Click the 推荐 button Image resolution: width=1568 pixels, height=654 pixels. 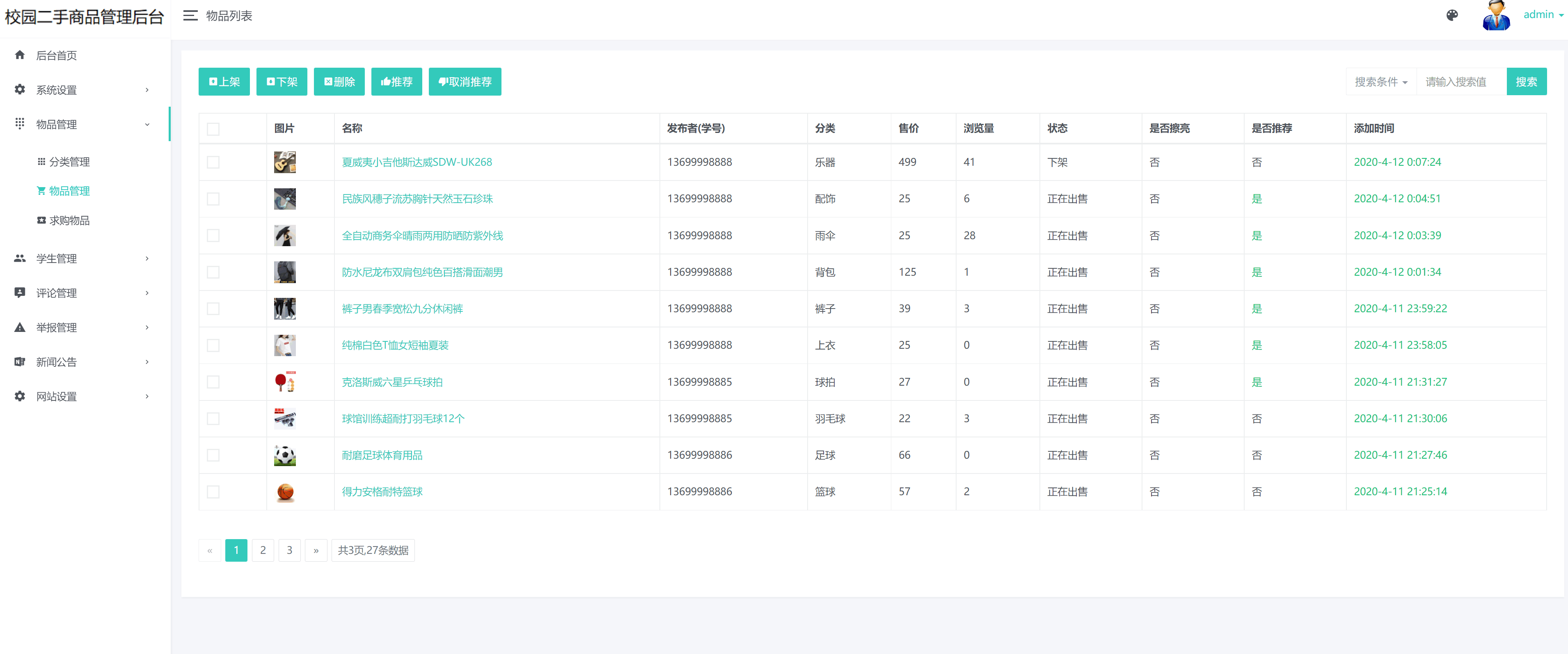click(397, 82)
